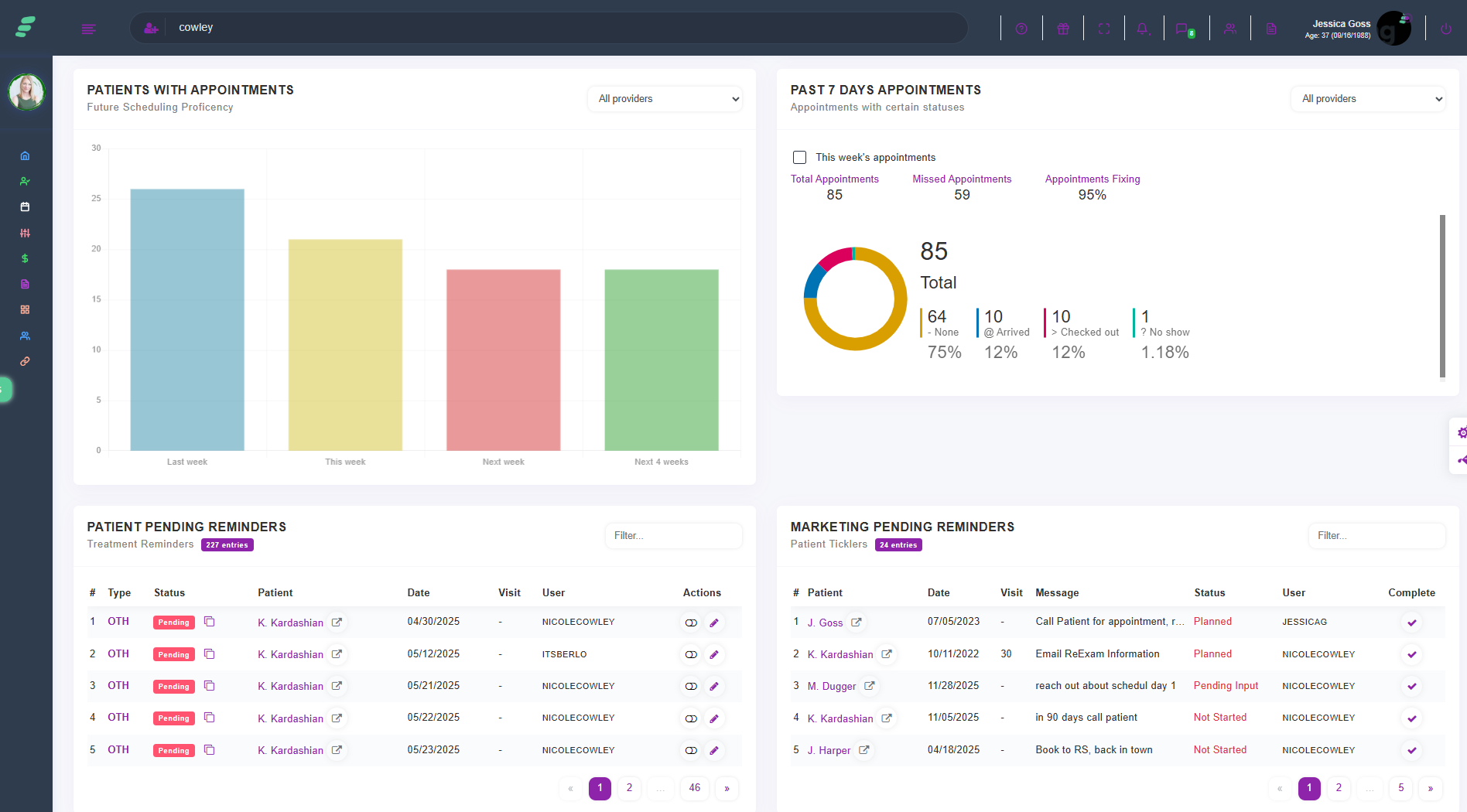Enable This week's appointments checkbox

click(799, 157)
